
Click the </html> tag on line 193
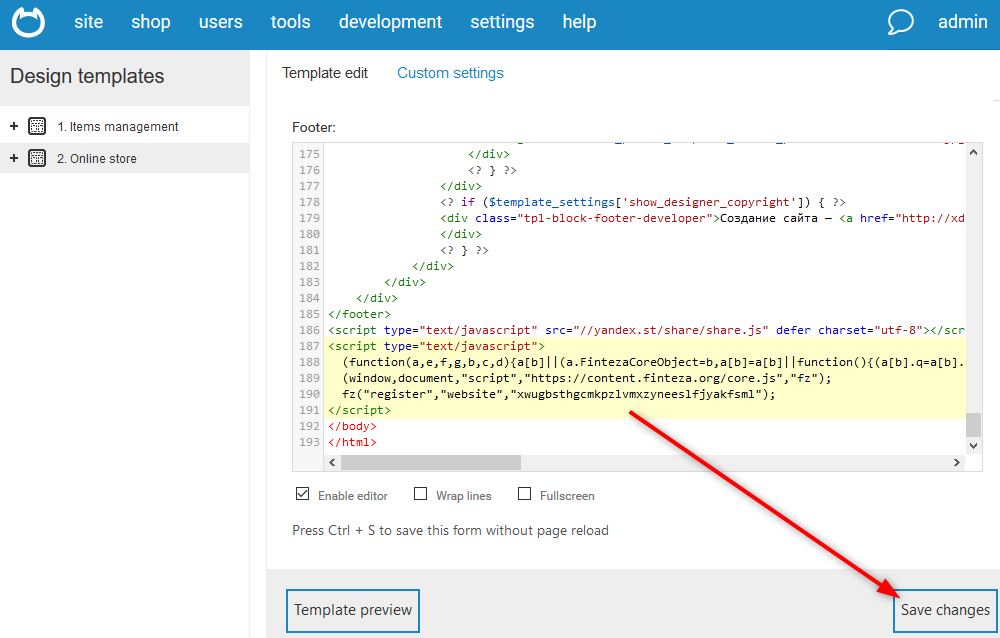point(353,442)
